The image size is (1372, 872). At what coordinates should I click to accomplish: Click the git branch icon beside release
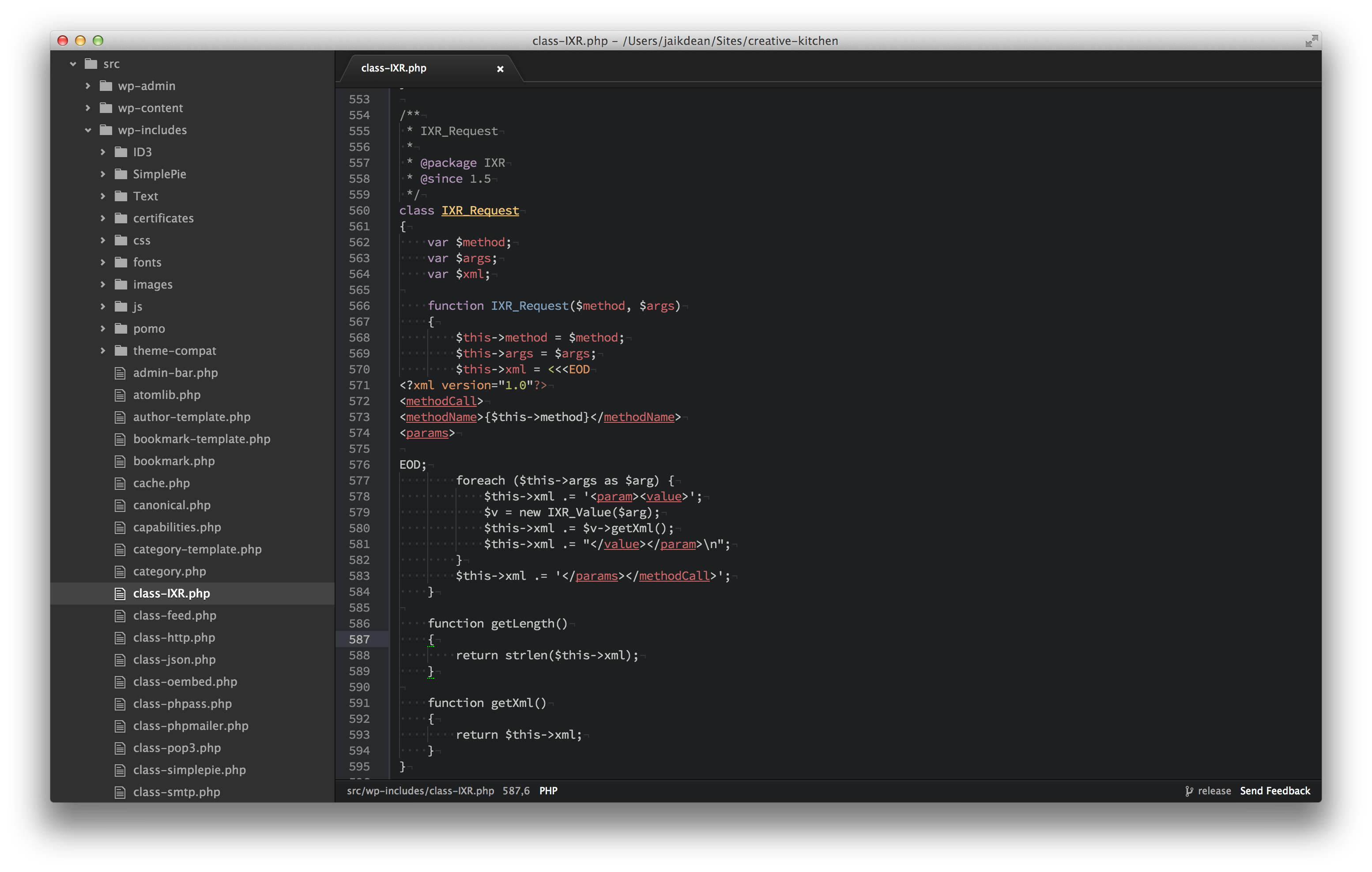1189,791
